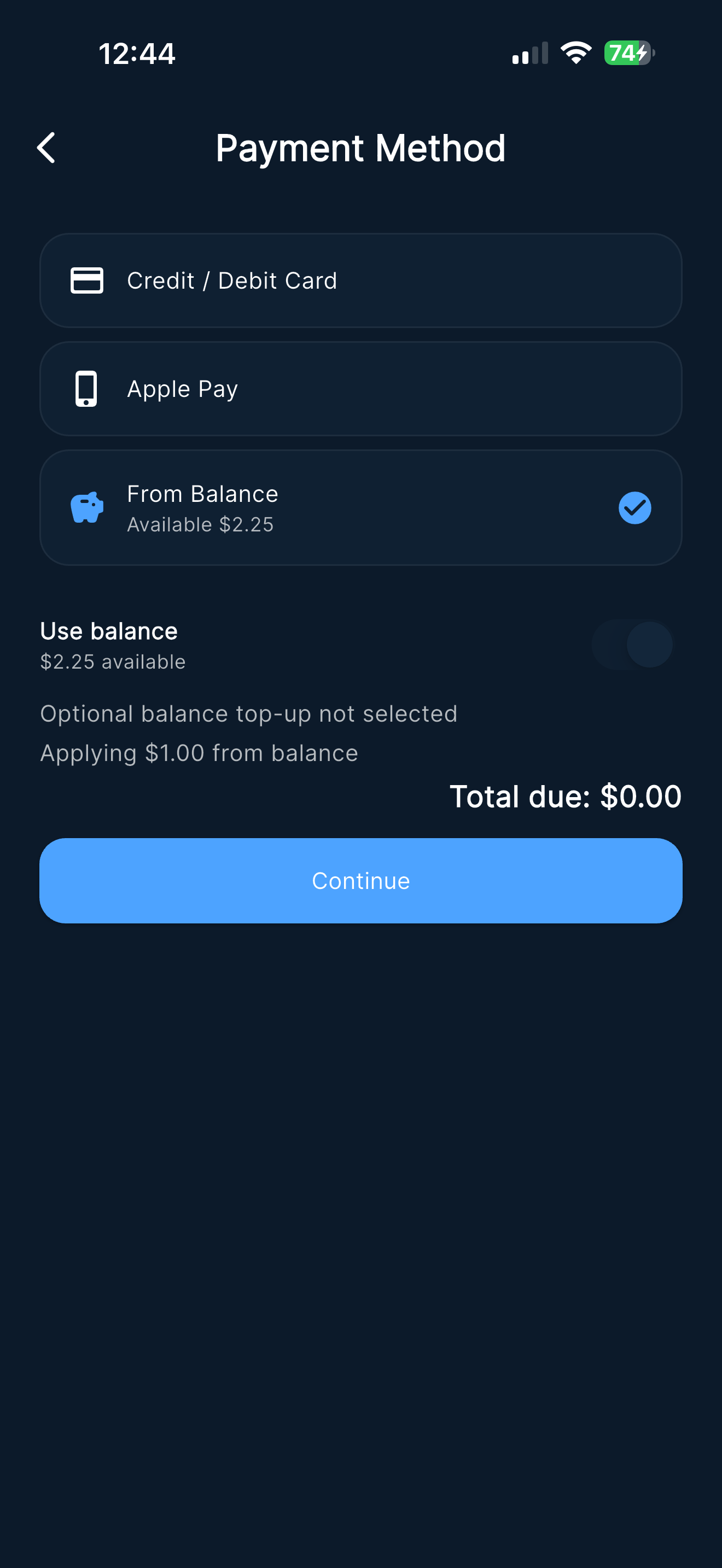Image resolution: width=722 pixels, height=1568 pixels.
Task: Click the Total due amount text
Action: coord(565,796)
